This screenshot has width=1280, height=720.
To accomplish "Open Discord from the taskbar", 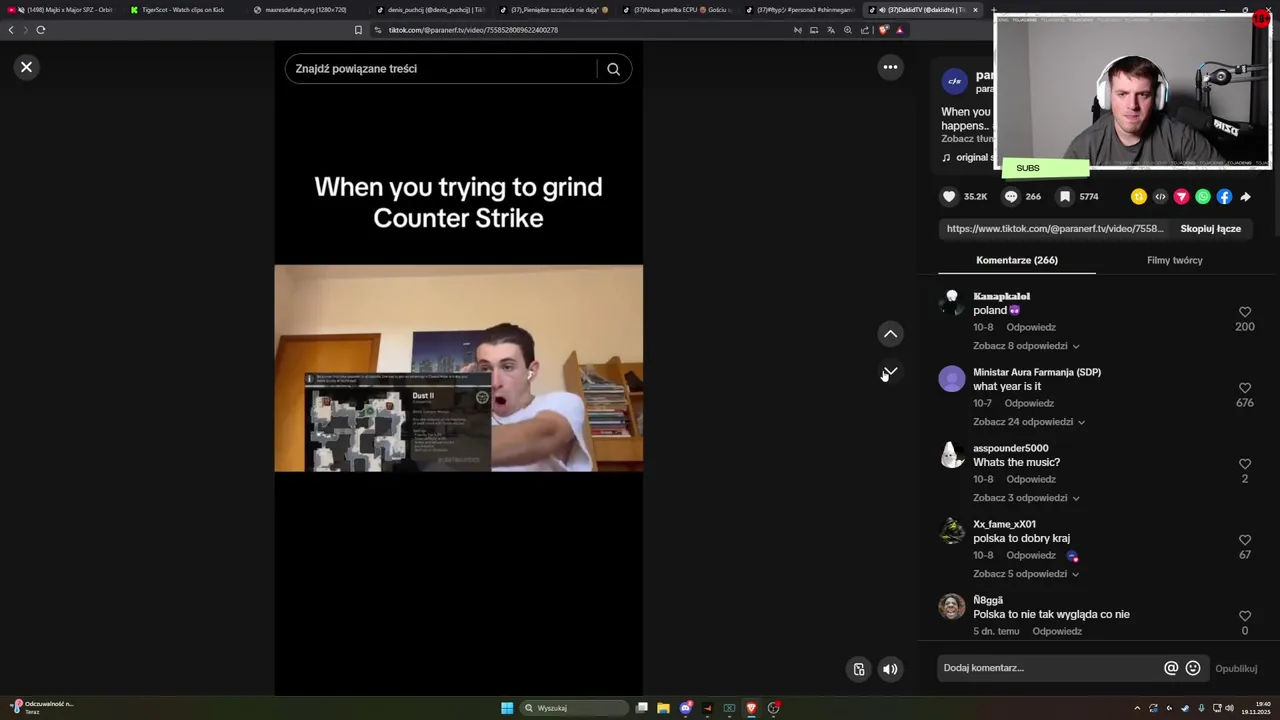I will coord(685,708).
